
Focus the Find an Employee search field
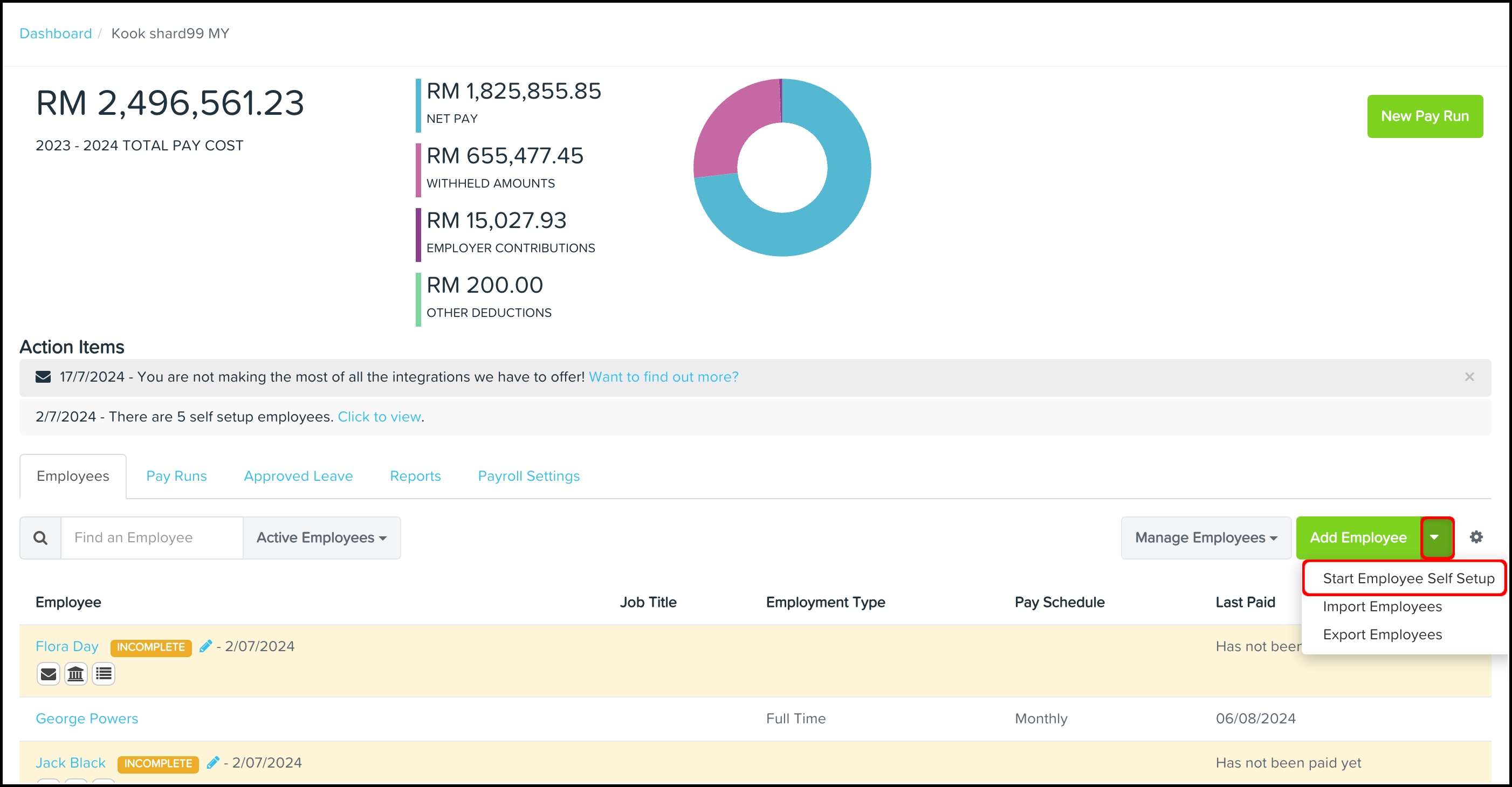click(152, 537)
